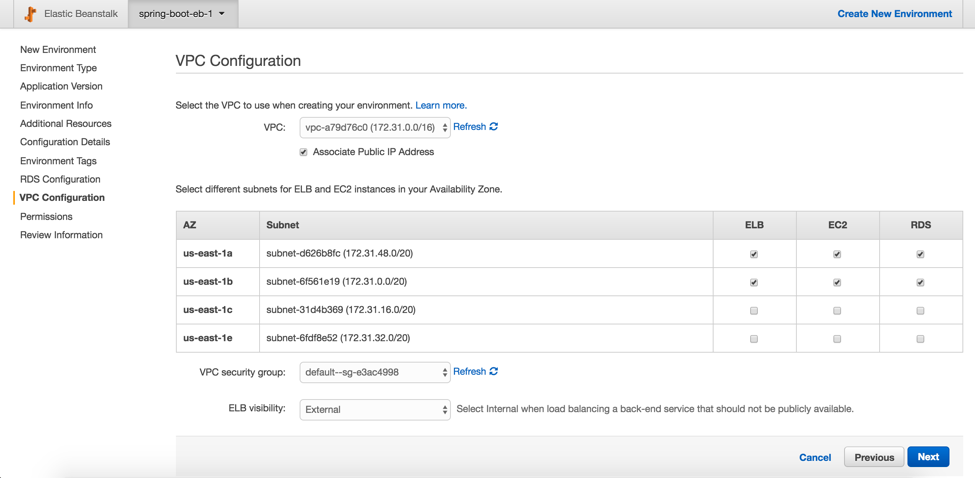Click refresh icon beside VPC security group

tap(494, 372)
